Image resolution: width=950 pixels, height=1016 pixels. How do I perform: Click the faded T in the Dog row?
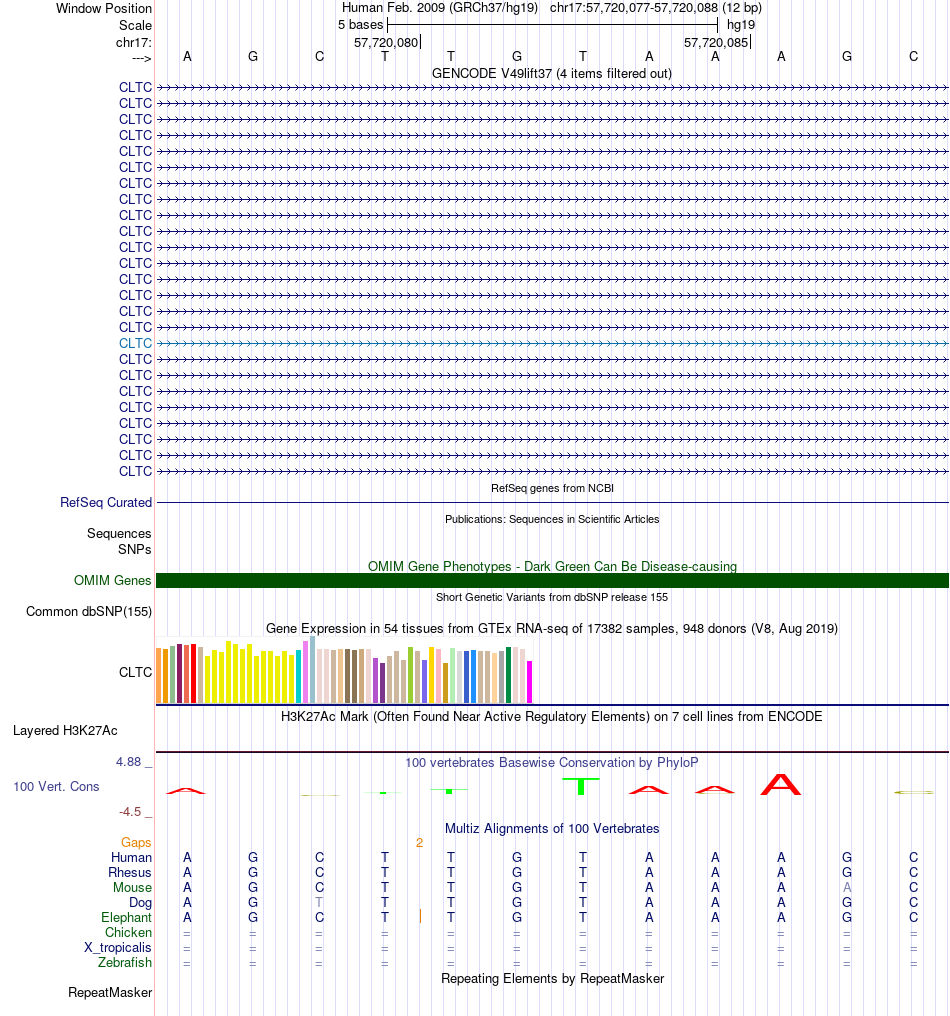pos(319,902)
